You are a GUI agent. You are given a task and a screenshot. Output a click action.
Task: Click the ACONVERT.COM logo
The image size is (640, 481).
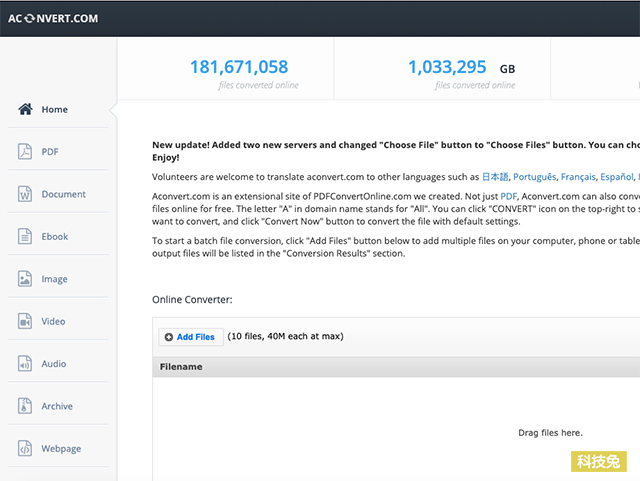tap(53, 18)
